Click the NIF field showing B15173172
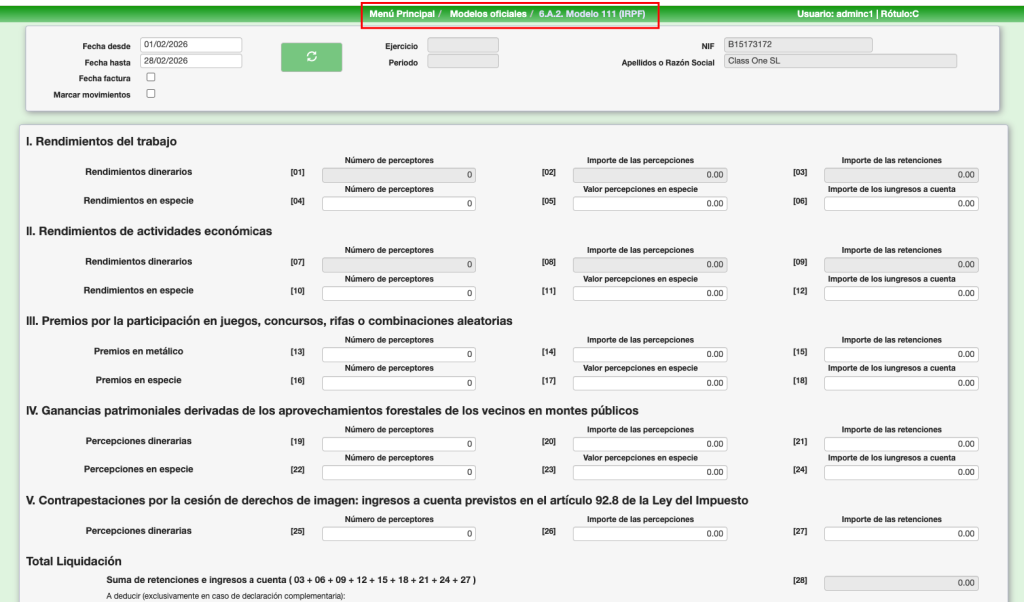 [797, 45]
